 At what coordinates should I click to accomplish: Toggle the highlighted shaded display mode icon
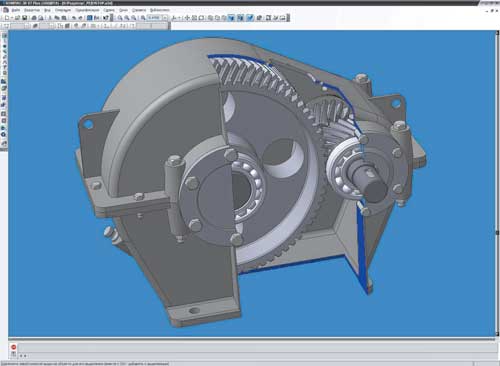pyautogui.click(x=231, y=18)
